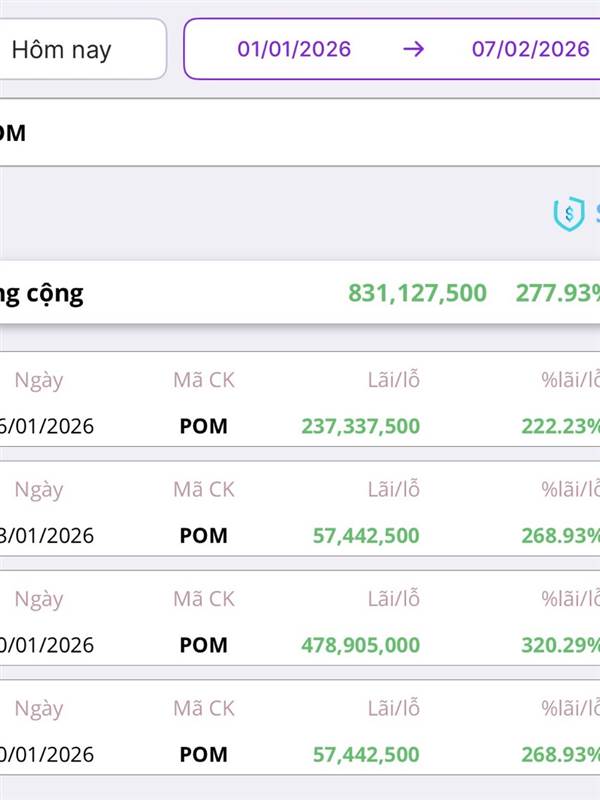Tap "Lãi/lỗ" header above 478,905,000
This screenshot has height=800, width=600.
393,599
